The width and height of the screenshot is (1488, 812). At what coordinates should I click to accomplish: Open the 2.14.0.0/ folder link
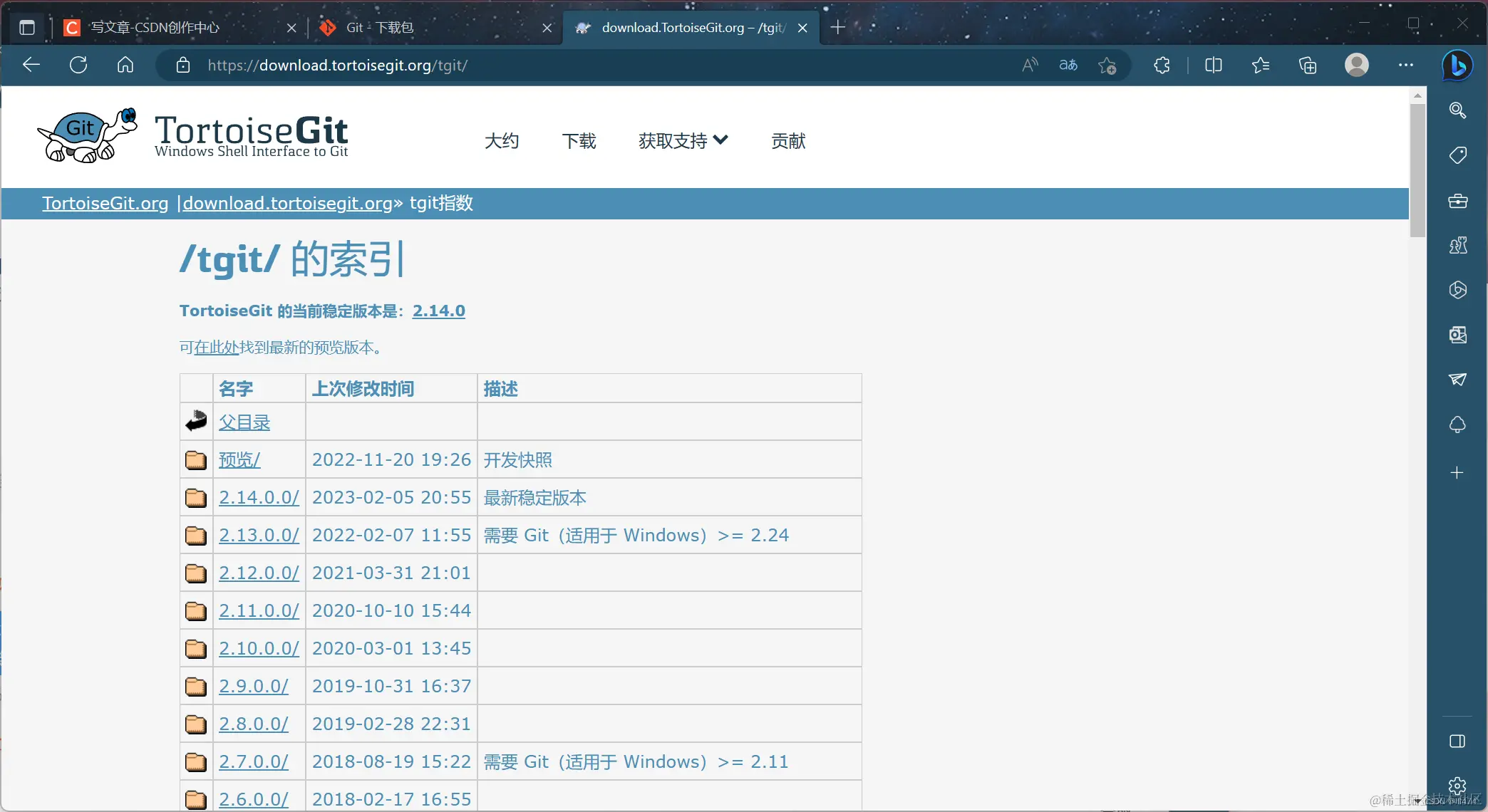(x=259, y=497)
